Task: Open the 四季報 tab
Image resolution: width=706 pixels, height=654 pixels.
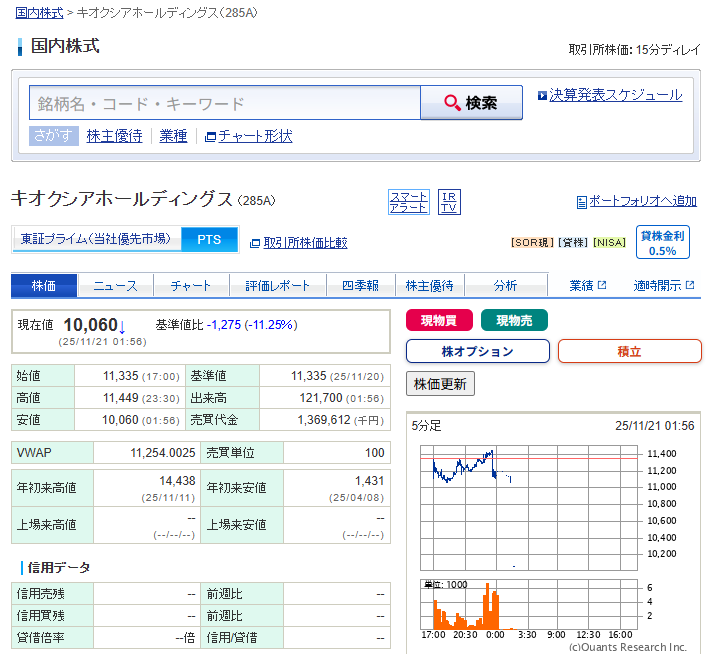Action: 361,285
